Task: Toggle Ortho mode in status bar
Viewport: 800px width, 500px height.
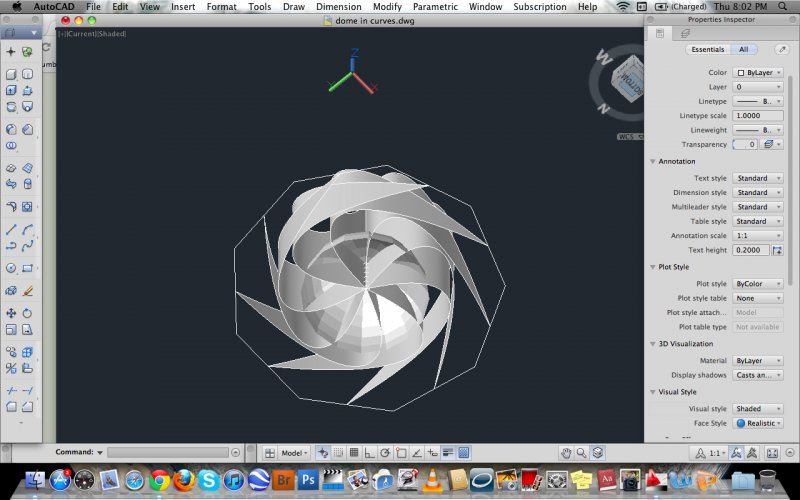Action: 369,452
